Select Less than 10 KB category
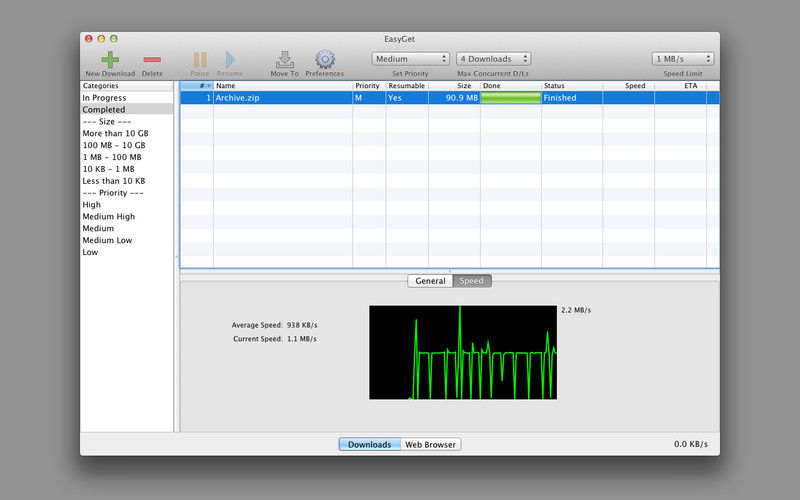The width and height of the screenshot is (800, 500). [x=127, y=181]
